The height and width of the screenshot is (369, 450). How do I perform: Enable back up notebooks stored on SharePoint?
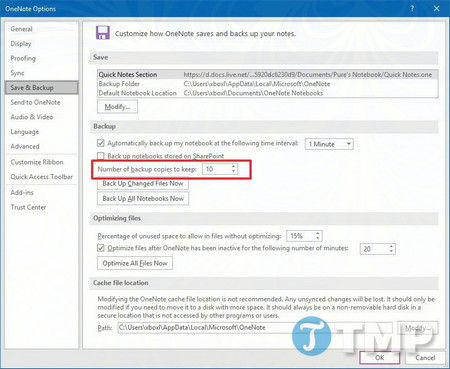(101, 156)
